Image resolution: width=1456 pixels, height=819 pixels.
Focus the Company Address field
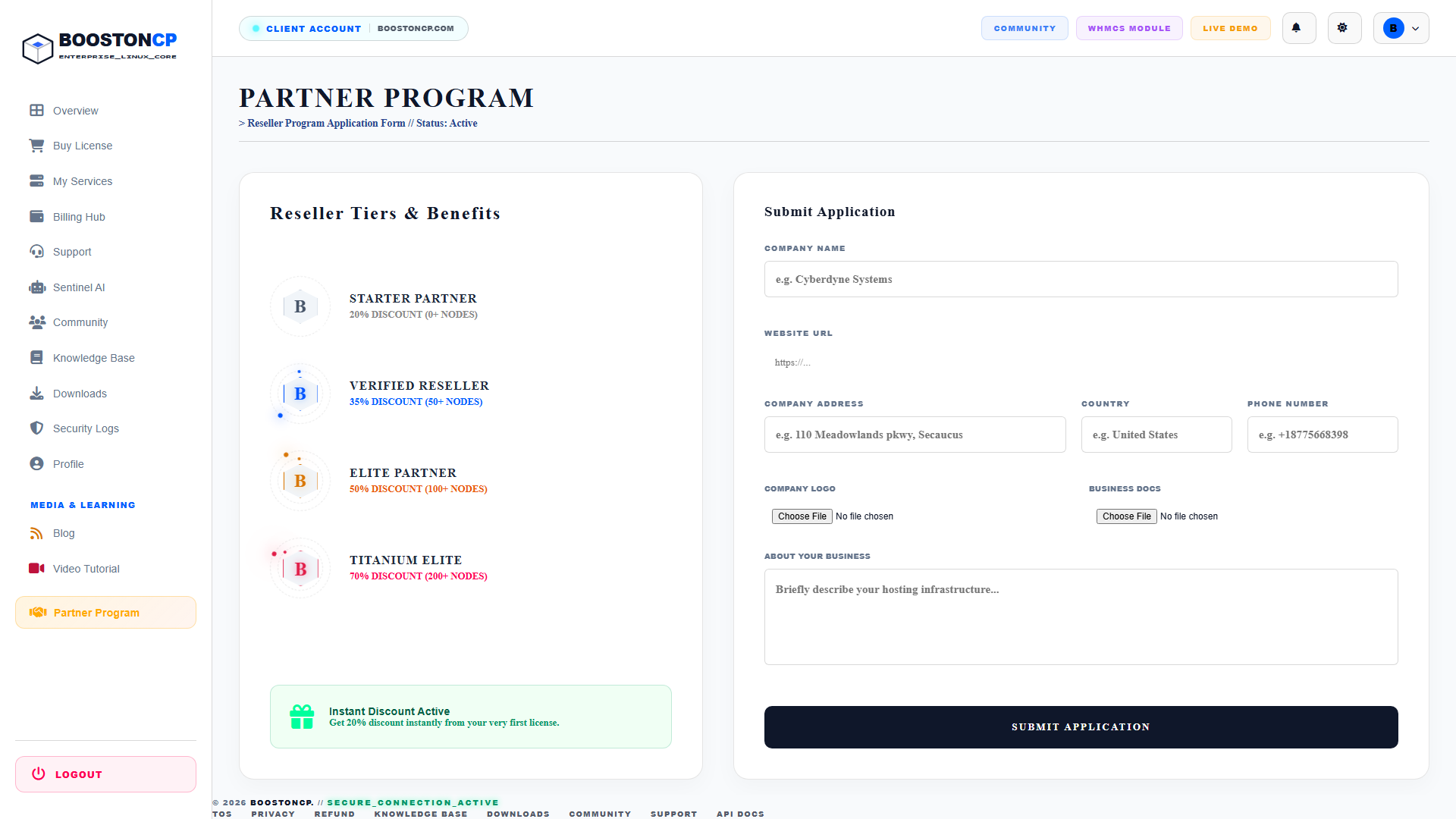pyautogui.click(x=915, y=435)
